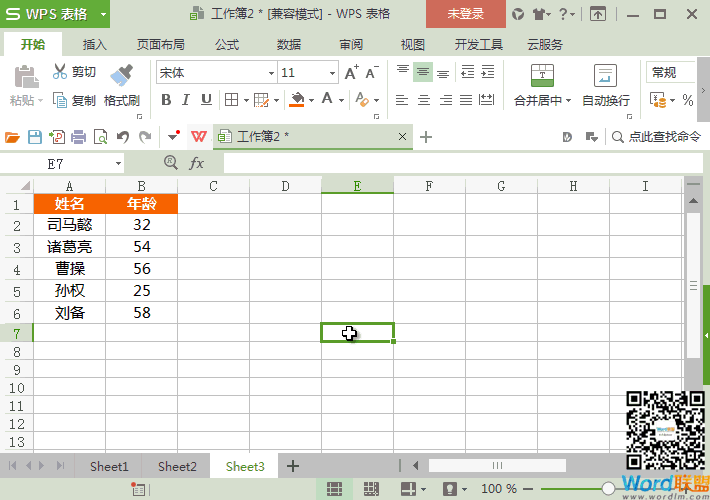The height and width of the screenshot is (500, 710).
Task: Decrease font size with A- icon
Action: pos(371,72)
